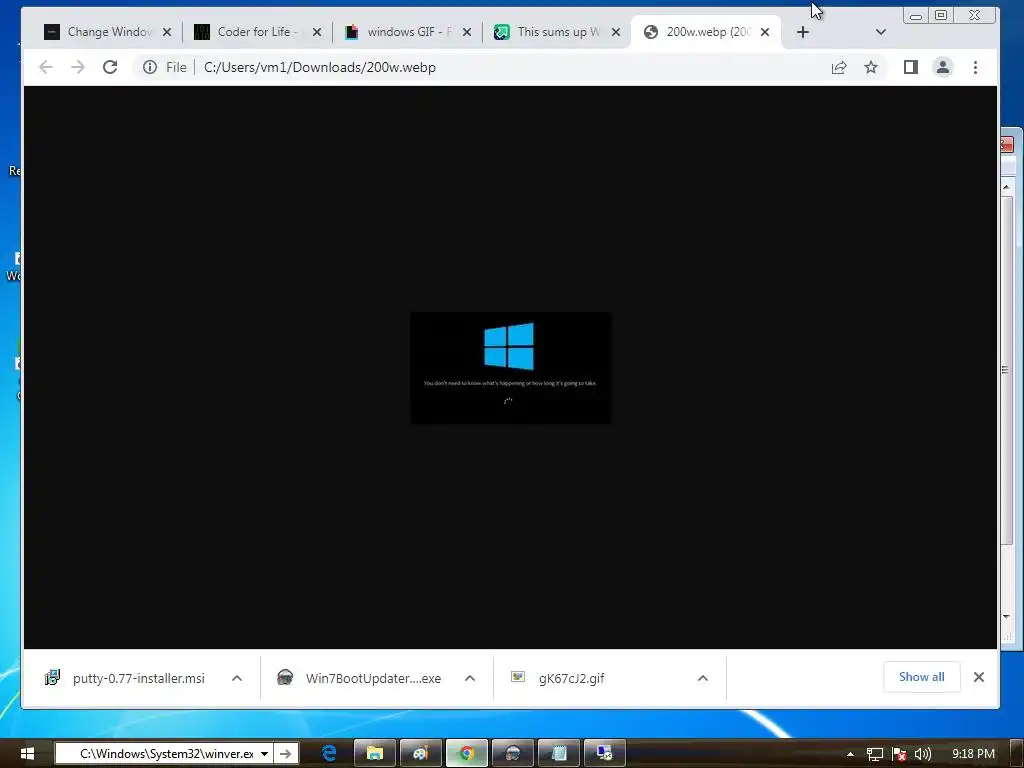Close the Change Window tab
Image resolution: width=1024 pixels, height=768 pixels.
(167, 32)
